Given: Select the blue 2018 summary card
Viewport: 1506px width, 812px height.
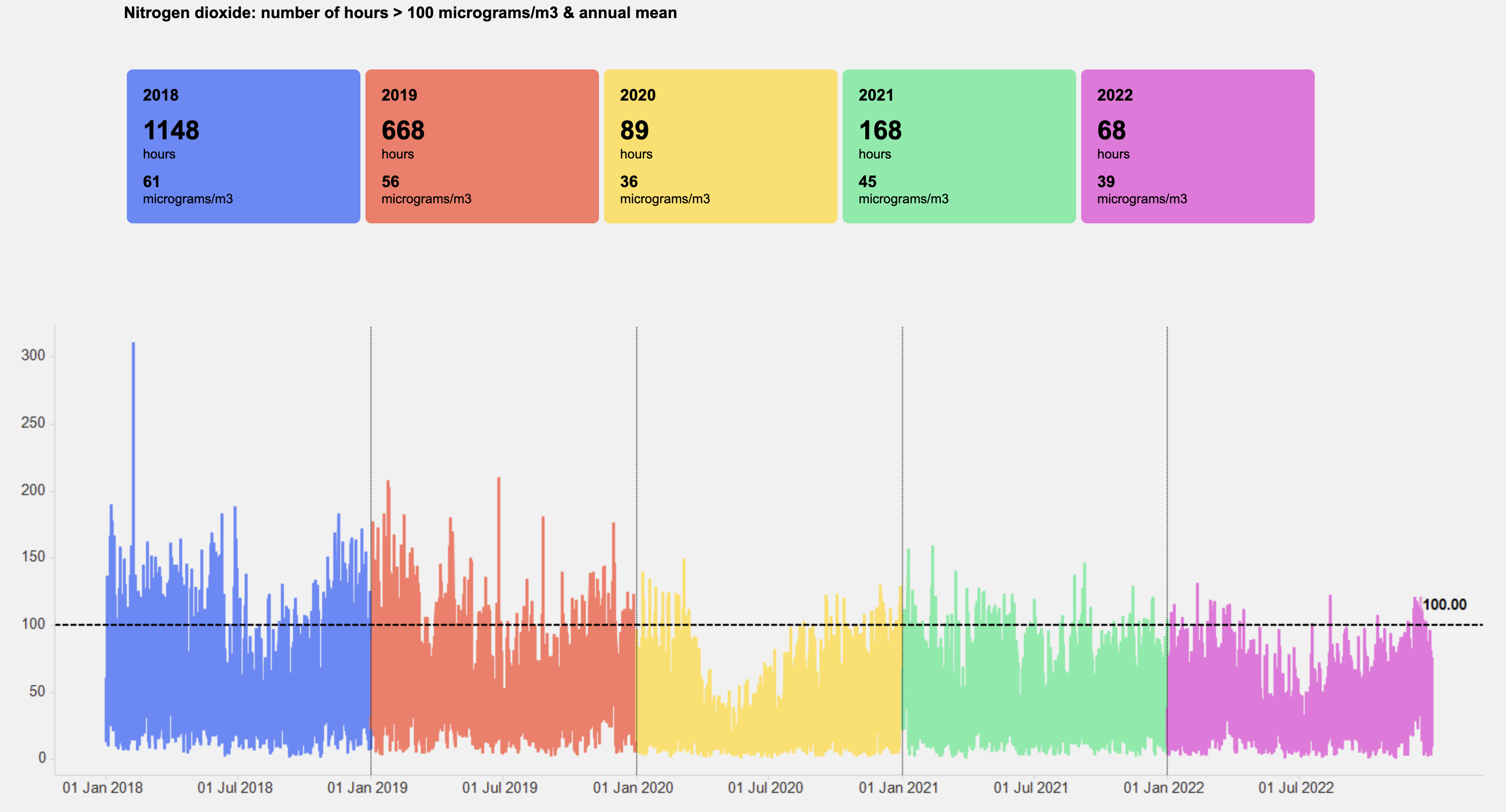Looking at the screenshot, I should click(x=243, y=146).
